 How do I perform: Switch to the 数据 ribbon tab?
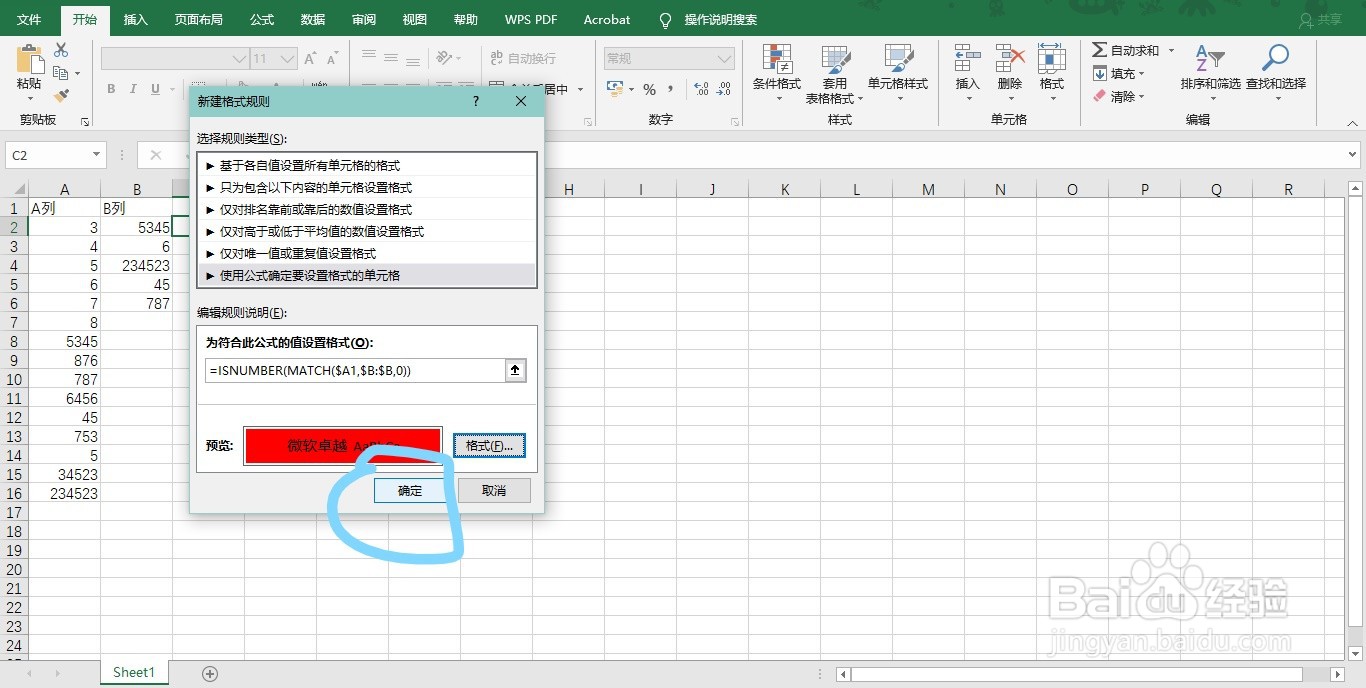point(311,18)
